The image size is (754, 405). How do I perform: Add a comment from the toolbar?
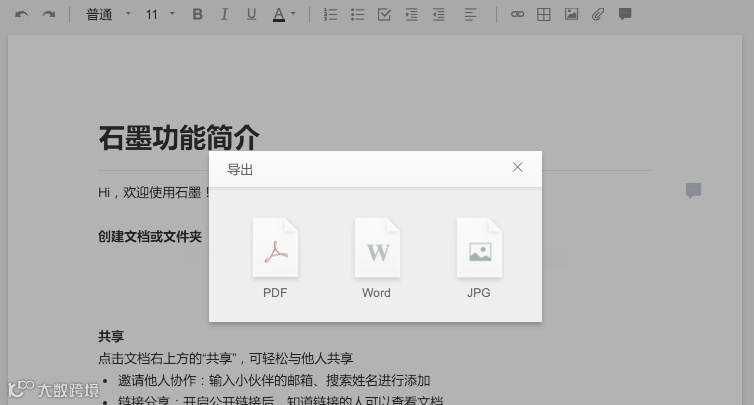point(625,14)
